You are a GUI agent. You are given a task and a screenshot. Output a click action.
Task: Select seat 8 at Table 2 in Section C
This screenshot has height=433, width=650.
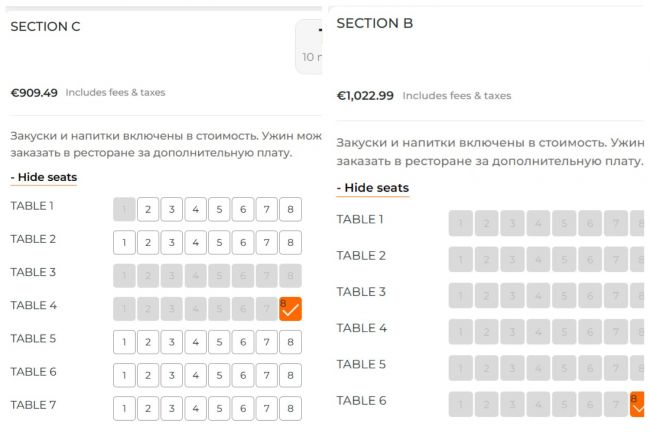(290, 243)
